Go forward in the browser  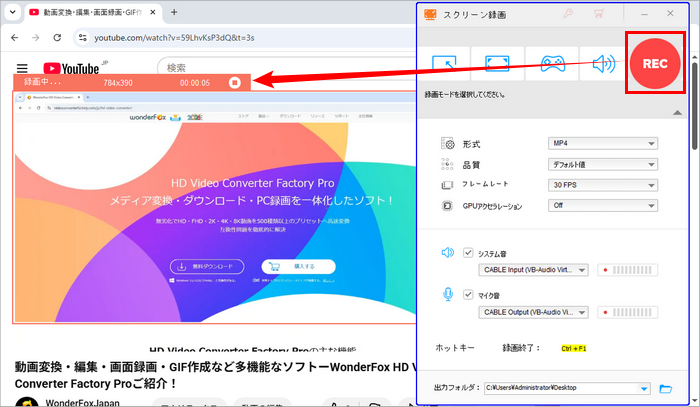[x=36, y=37]
